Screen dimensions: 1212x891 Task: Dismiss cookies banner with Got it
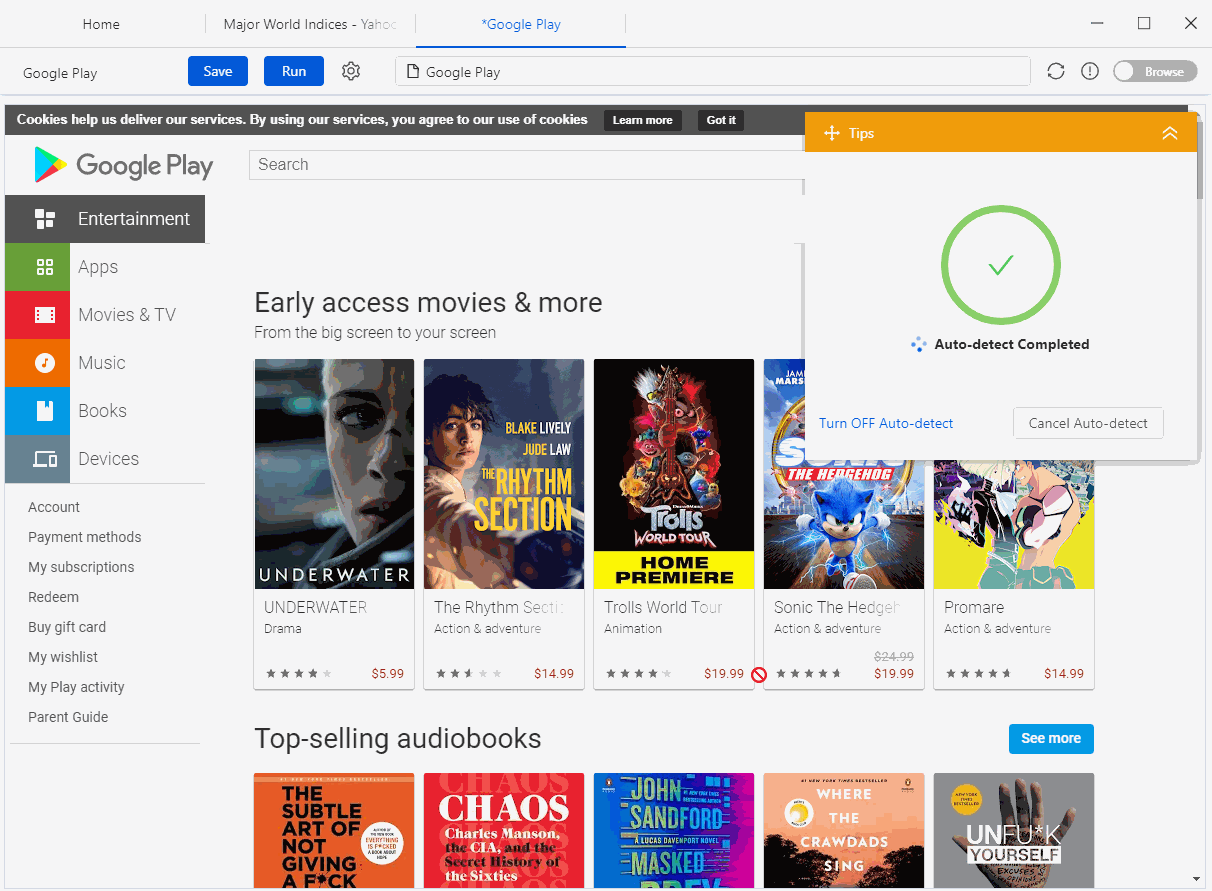pos(720,120)
